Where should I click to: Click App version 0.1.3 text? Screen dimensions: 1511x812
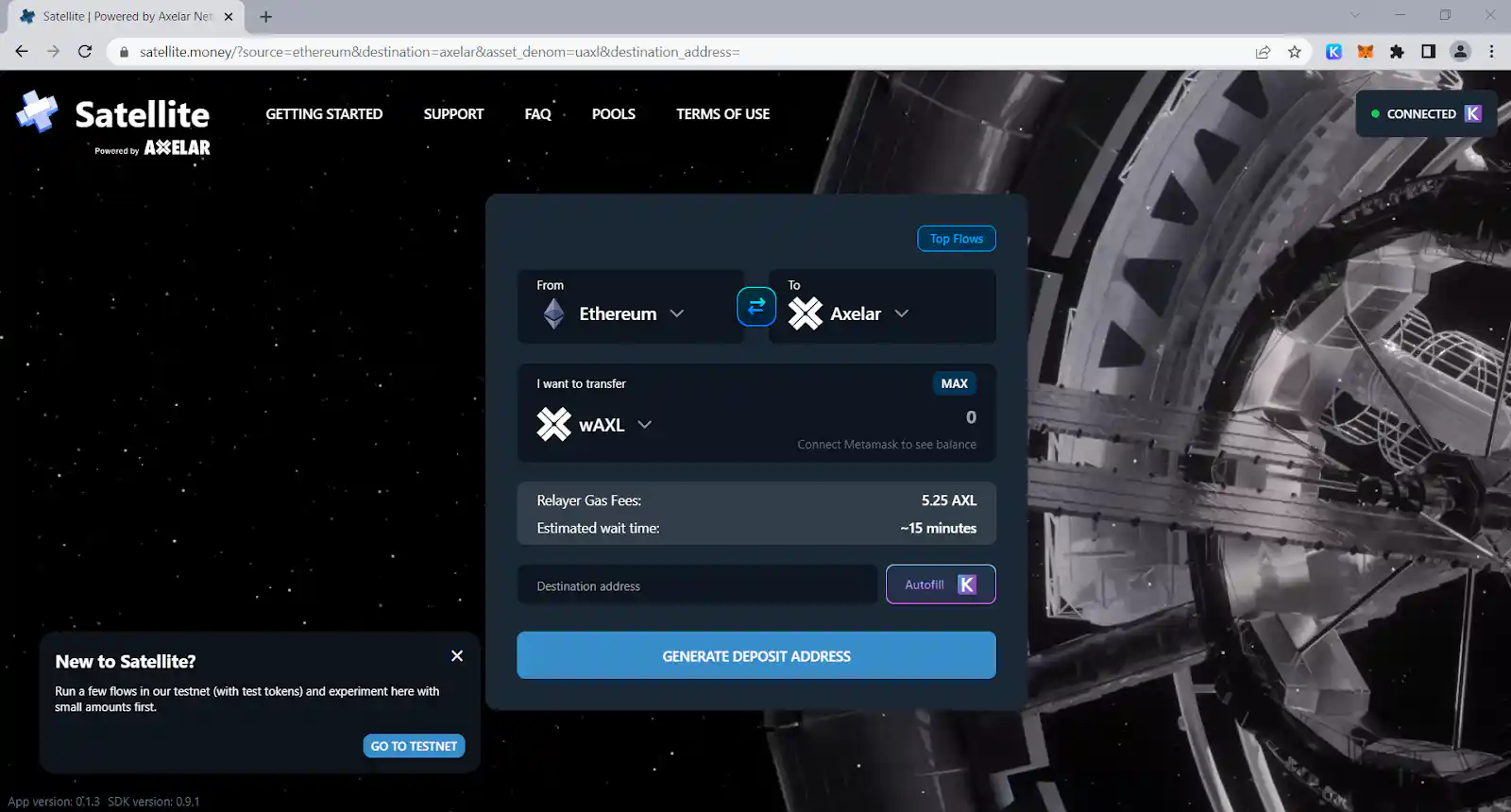[x=54, y=802]
